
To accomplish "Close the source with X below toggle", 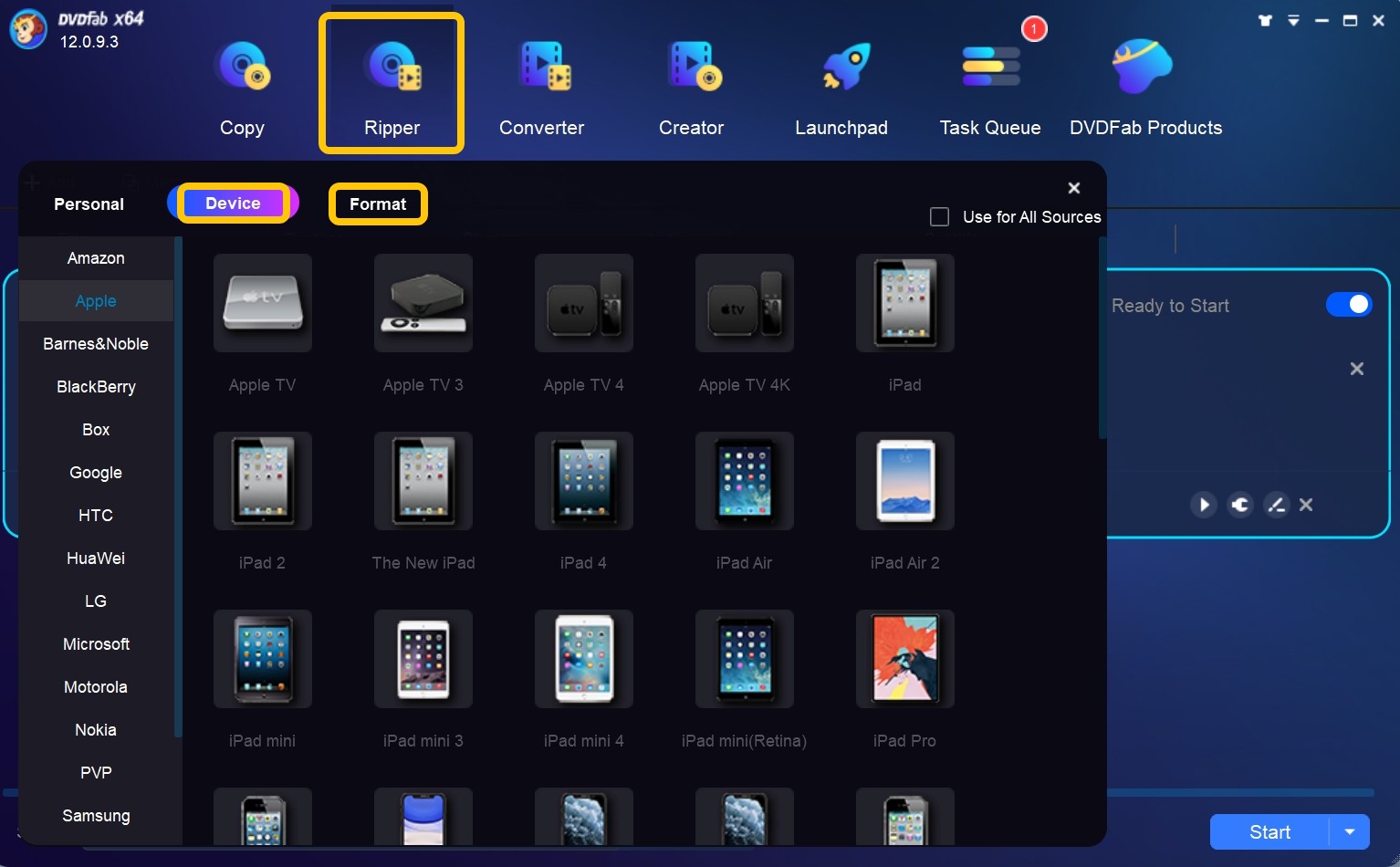I will (x=1357, y=369).
